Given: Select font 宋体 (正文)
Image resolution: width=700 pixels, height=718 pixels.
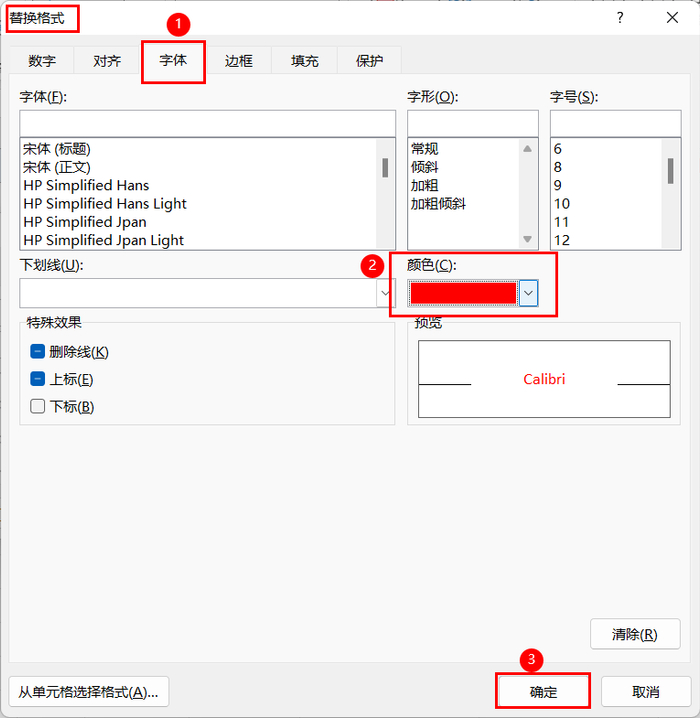Looking at the screenshot, I should (x=57, y=167).
